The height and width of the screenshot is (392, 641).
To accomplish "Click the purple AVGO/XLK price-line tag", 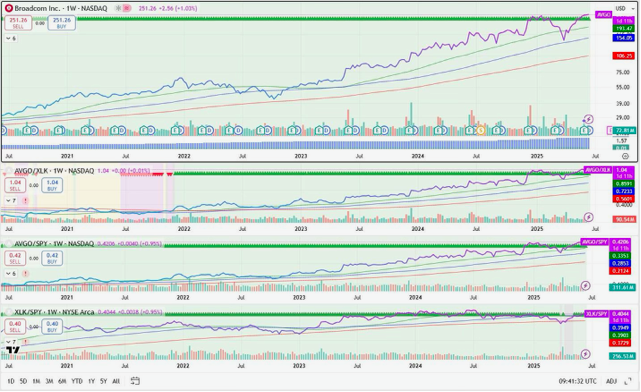I will [598, 170].
